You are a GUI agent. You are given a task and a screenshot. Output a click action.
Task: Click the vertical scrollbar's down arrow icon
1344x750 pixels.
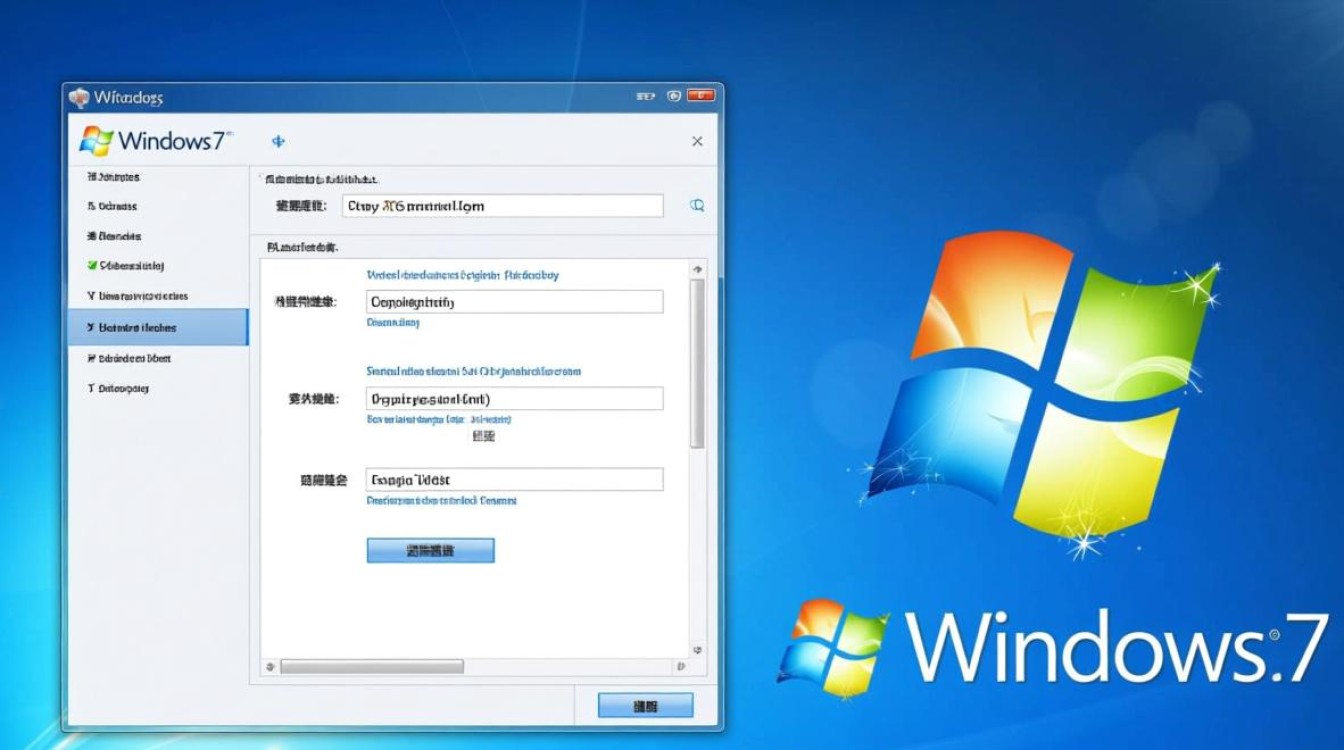point(698,648)
